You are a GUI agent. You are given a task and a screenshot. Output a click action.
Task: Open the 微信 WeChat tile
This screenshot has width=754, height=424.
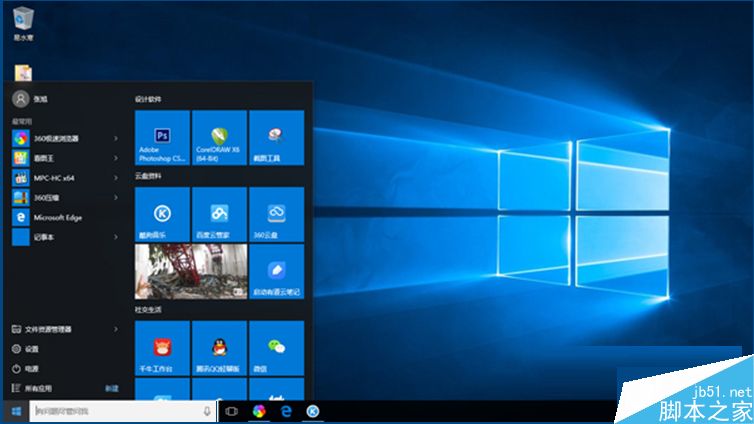coord(276,348)
